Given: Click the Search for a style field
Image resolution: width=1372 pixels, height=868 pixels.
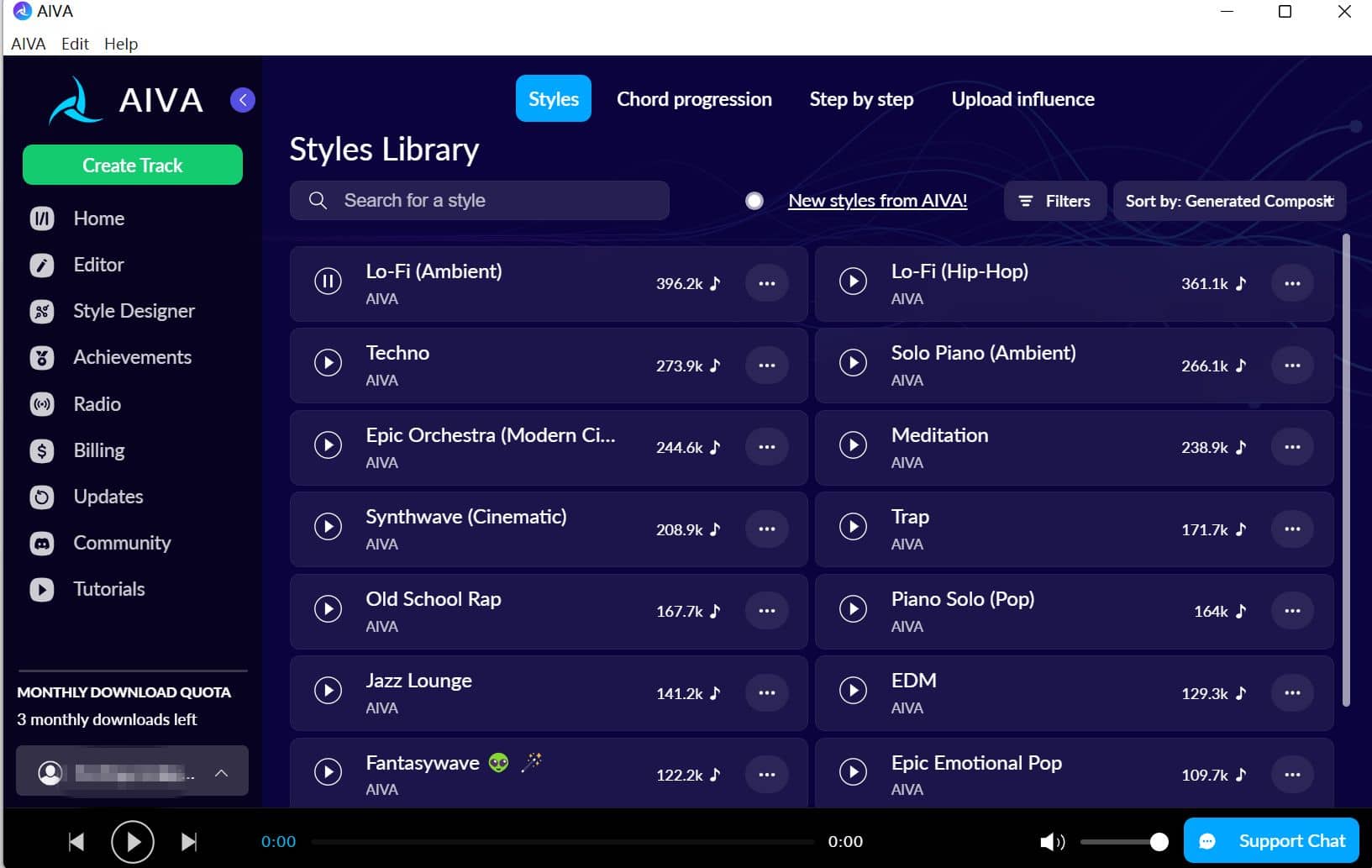Looking at the screenshot, I should [x=480, y=201].
